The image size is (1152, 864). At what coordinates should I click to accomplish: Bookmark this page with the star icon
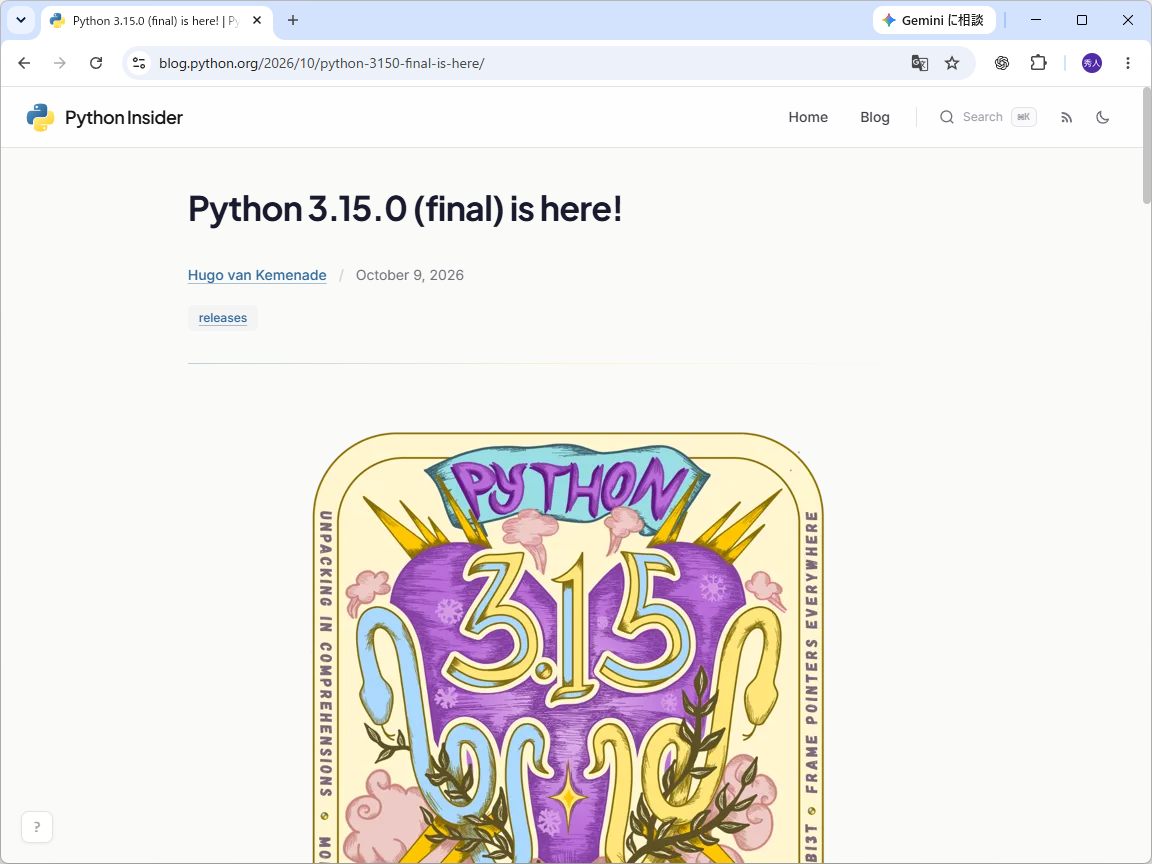tap(952, 63)
